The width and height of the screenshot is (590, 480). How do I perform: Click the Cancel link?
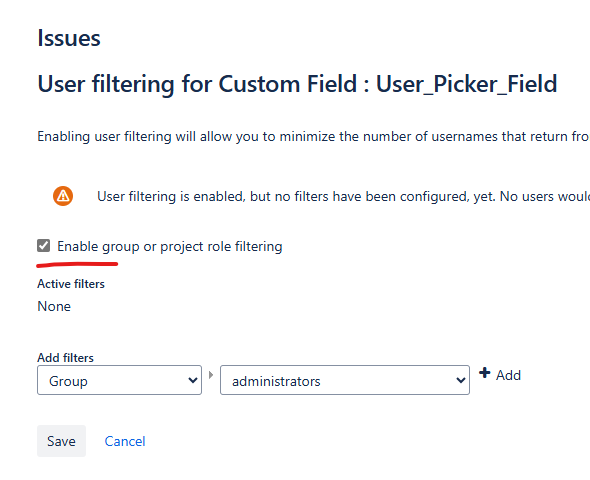pos(125,441)
